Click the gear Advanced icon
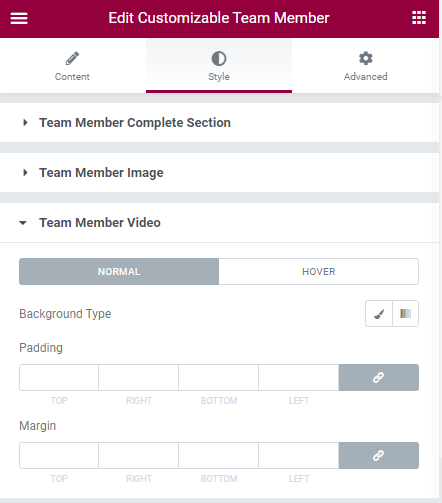The image size is (442, 503). 366,58
